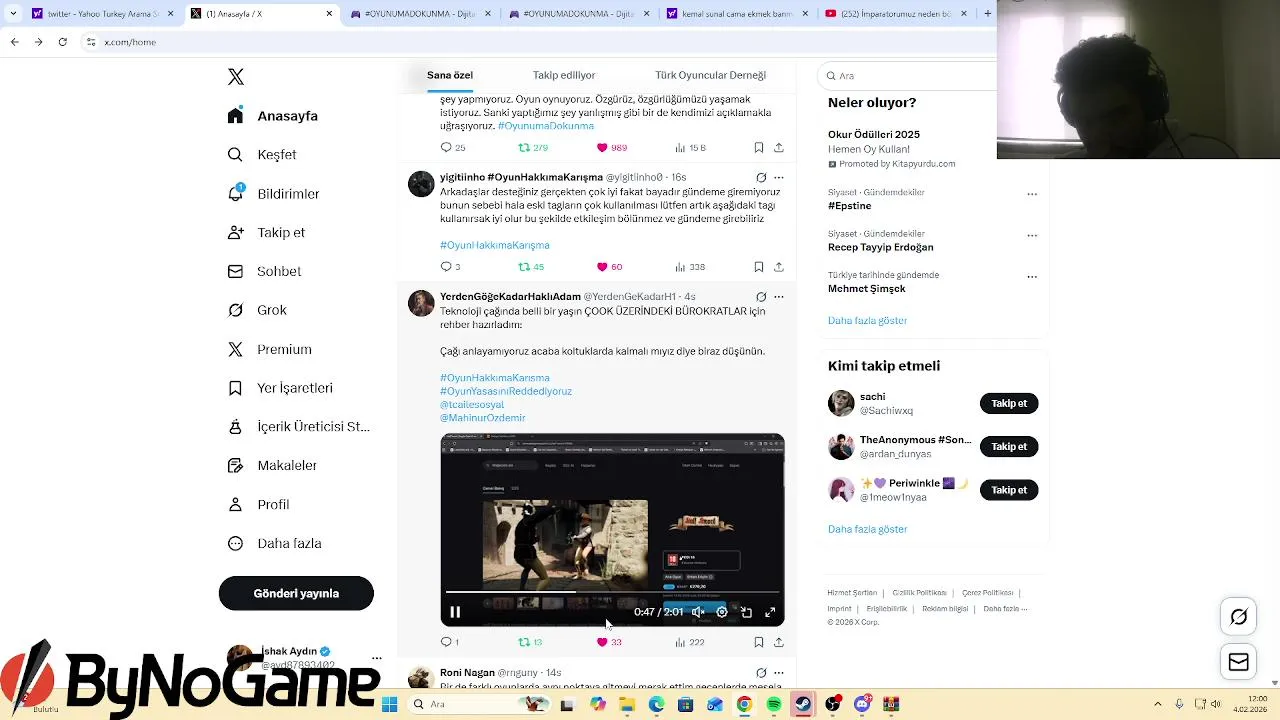Open a new browser tab

coord(988,14)
